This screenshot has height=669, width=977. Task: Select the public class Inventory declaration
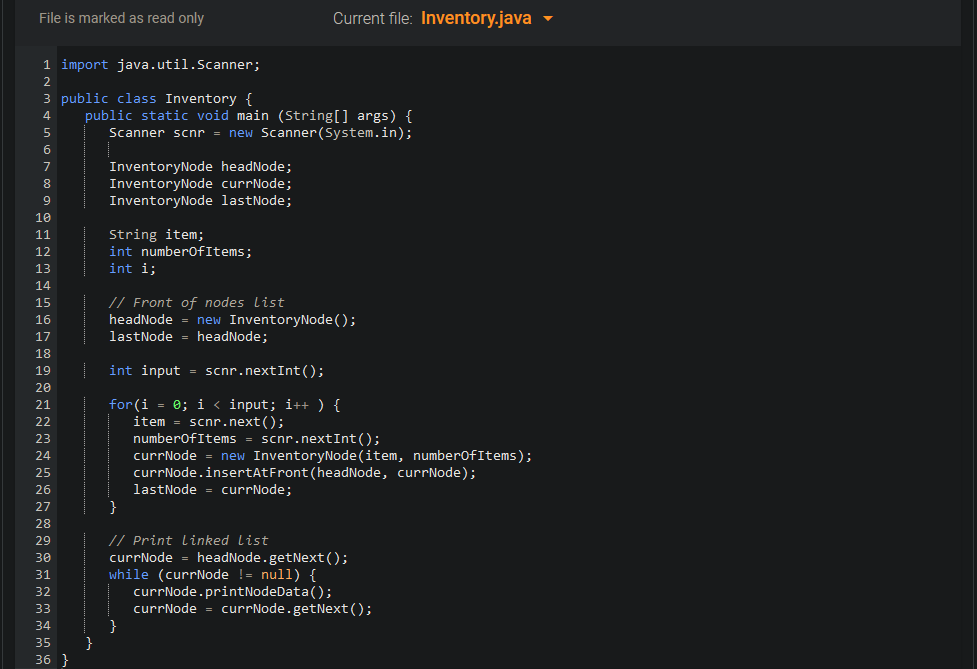pyautogui.click(x=150, y=98)
